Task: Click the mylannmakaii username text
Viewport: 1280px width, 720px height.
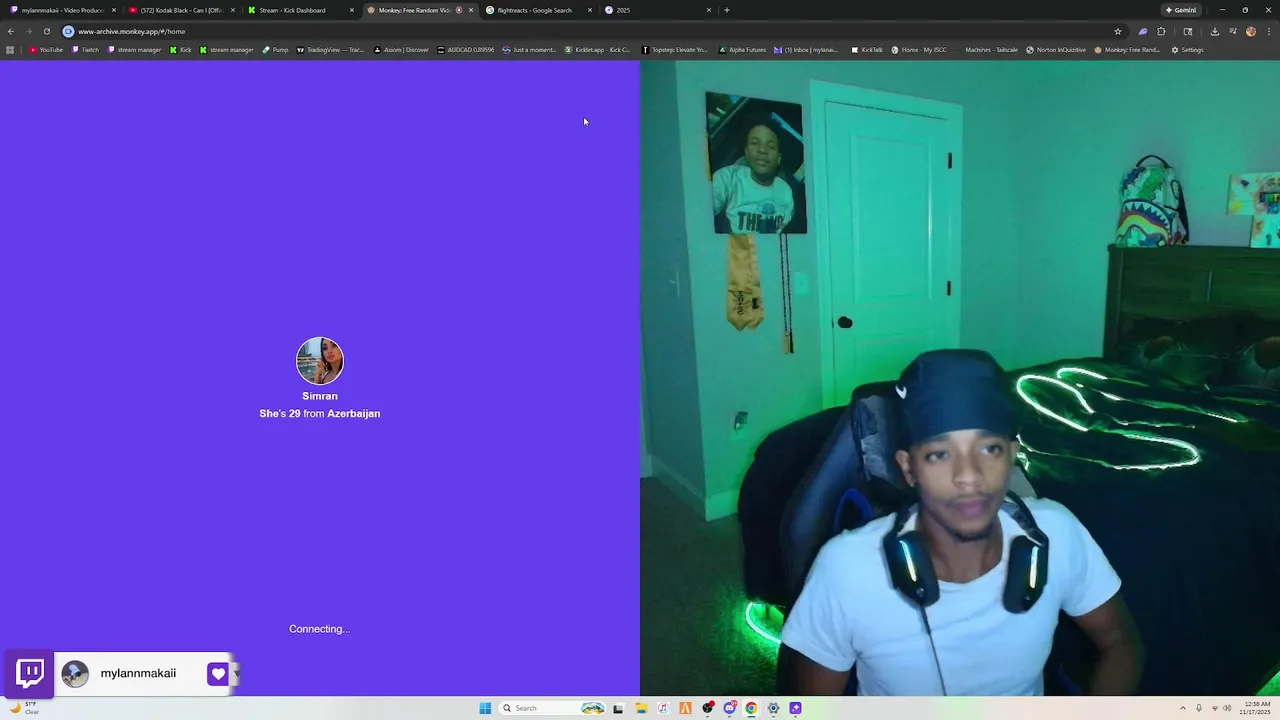Action: click(x=138, y=673)
